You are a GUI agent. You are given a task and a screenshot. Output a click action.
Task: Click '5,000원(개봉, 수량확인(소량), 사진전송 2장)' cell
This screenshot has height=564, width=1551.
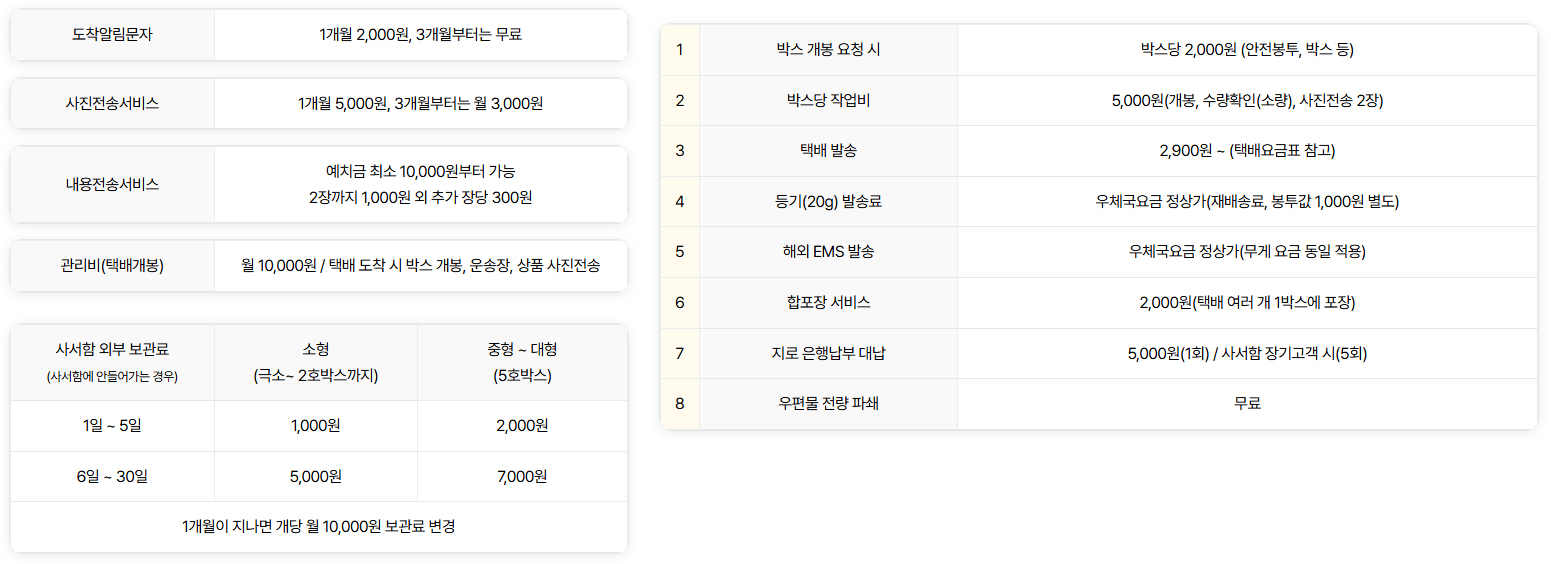pos(1247,100)
